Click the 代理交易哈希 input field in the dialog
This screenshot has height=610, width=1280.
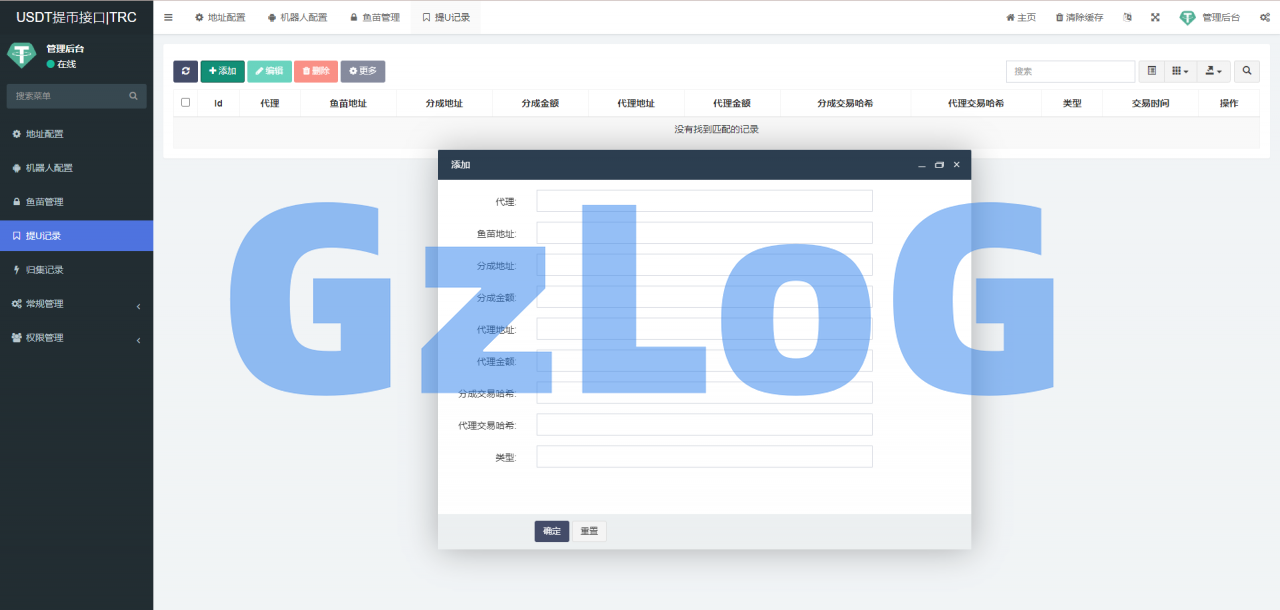tap(704, 425)
